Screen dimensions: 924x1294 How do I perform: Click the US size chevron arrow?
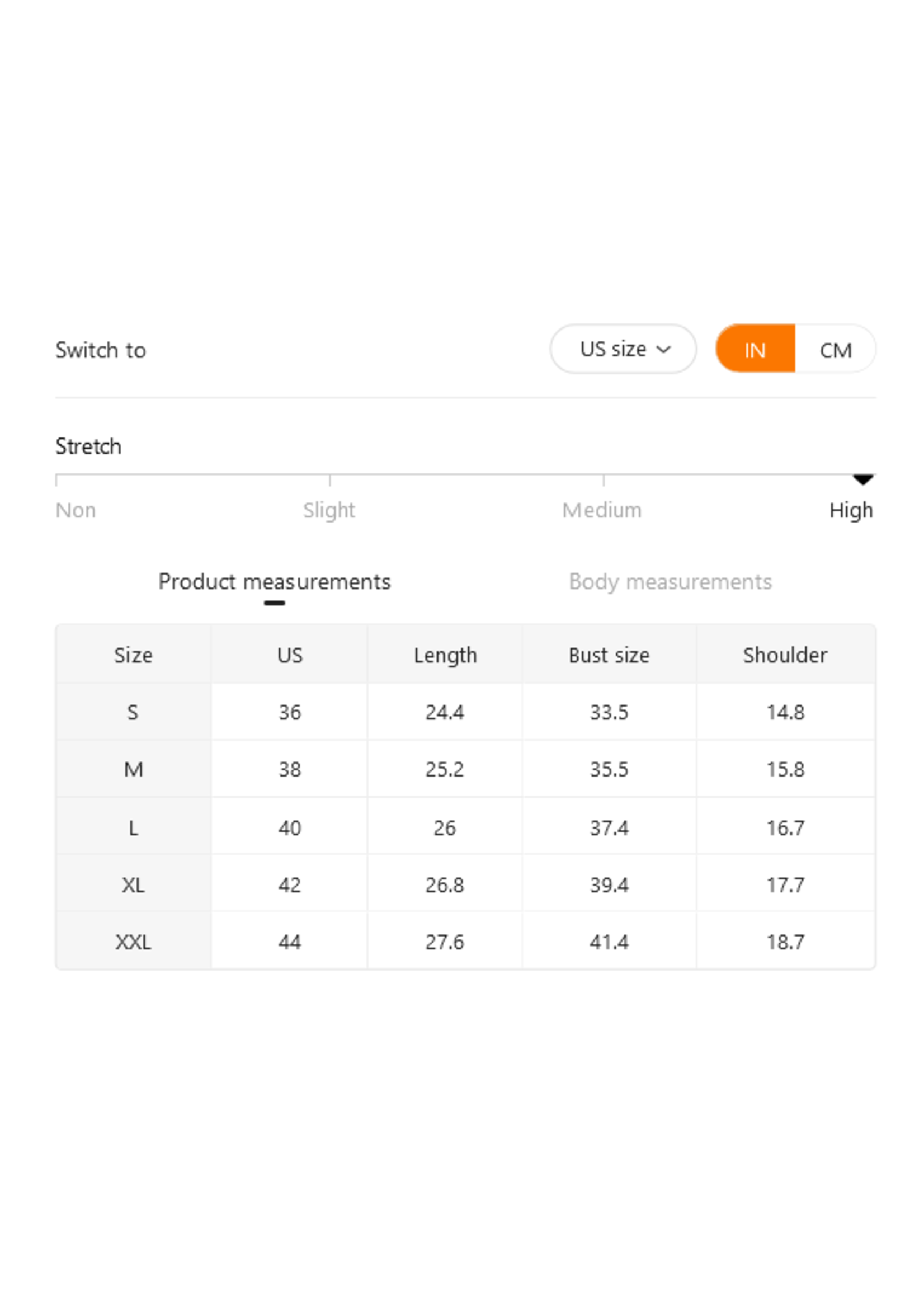pos(663,350)
